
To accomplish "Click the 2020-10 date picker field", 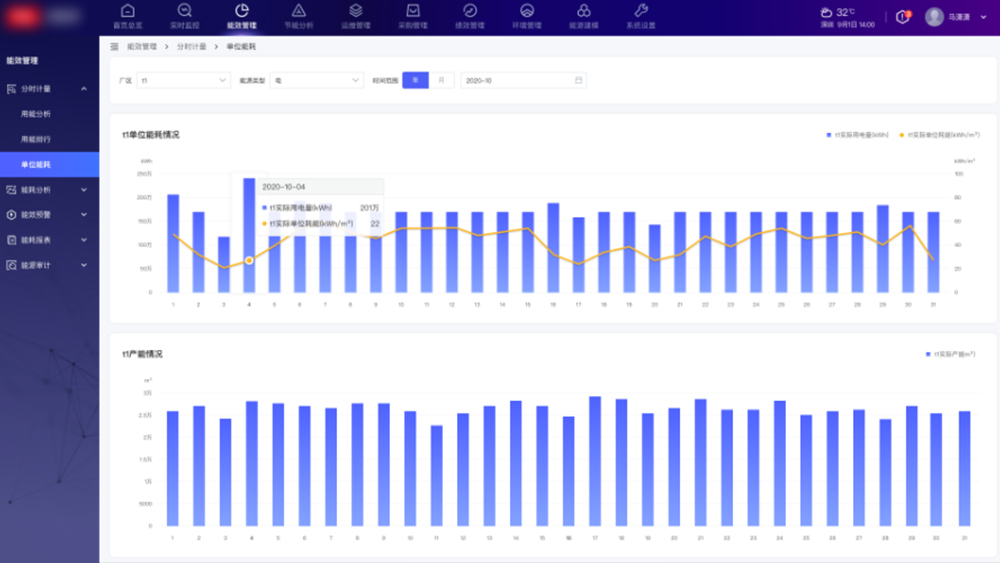I will (522, 80).
